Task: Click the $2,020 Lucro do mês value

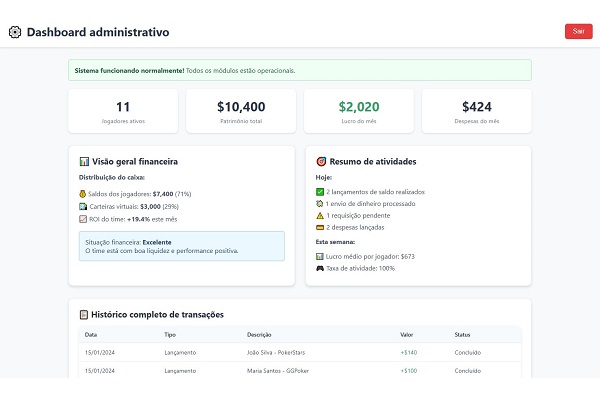Action: tap(359, 107)
